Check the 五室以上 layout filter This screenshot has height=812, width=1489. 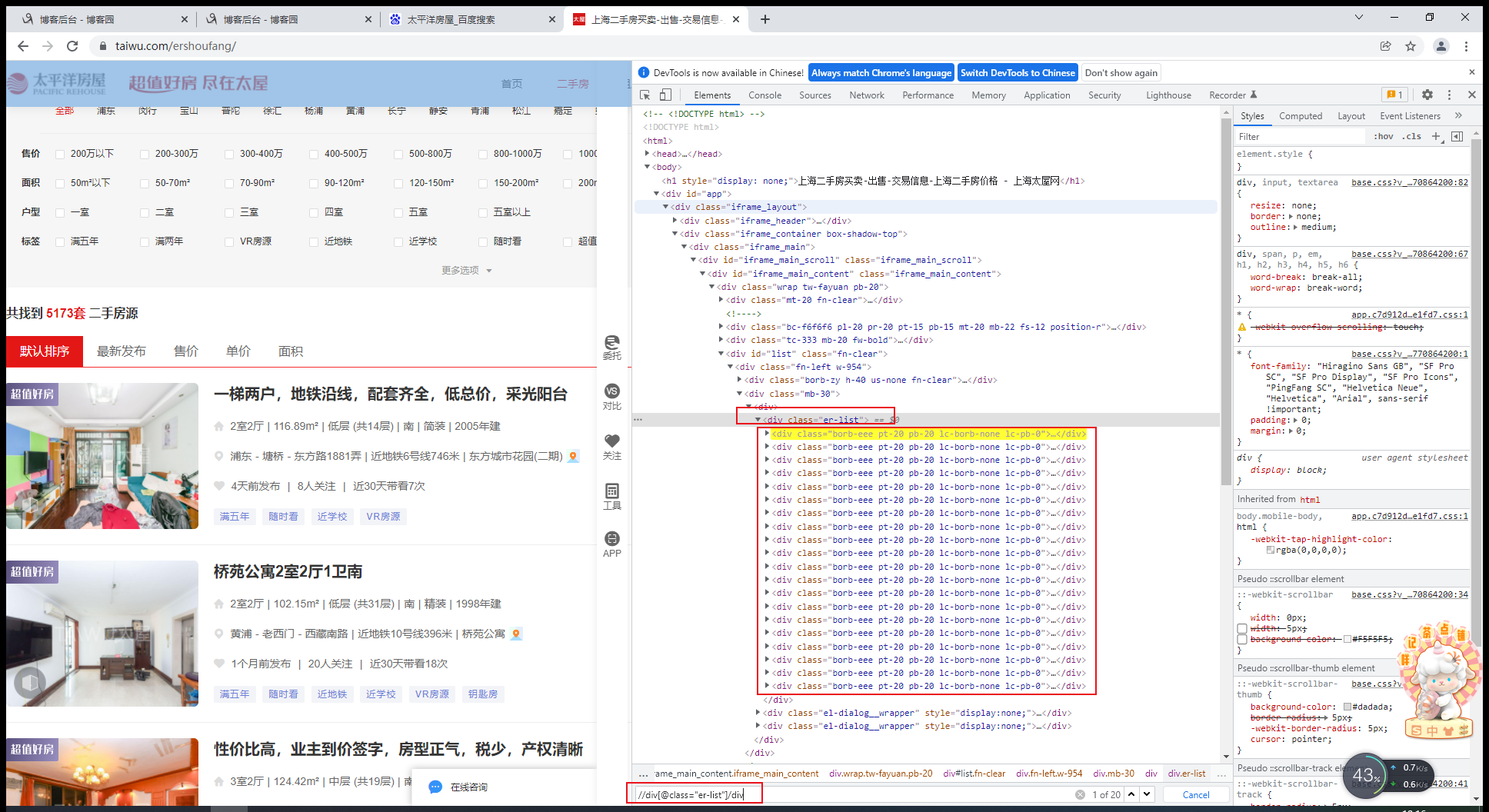[x=483, y=212]
